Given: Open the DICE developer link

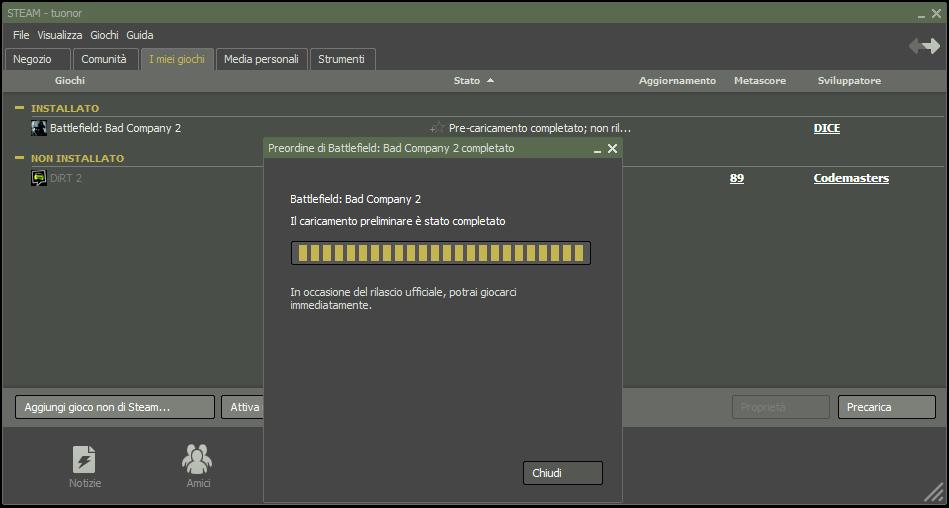Looking at the screenshot, I should (827, 128).
